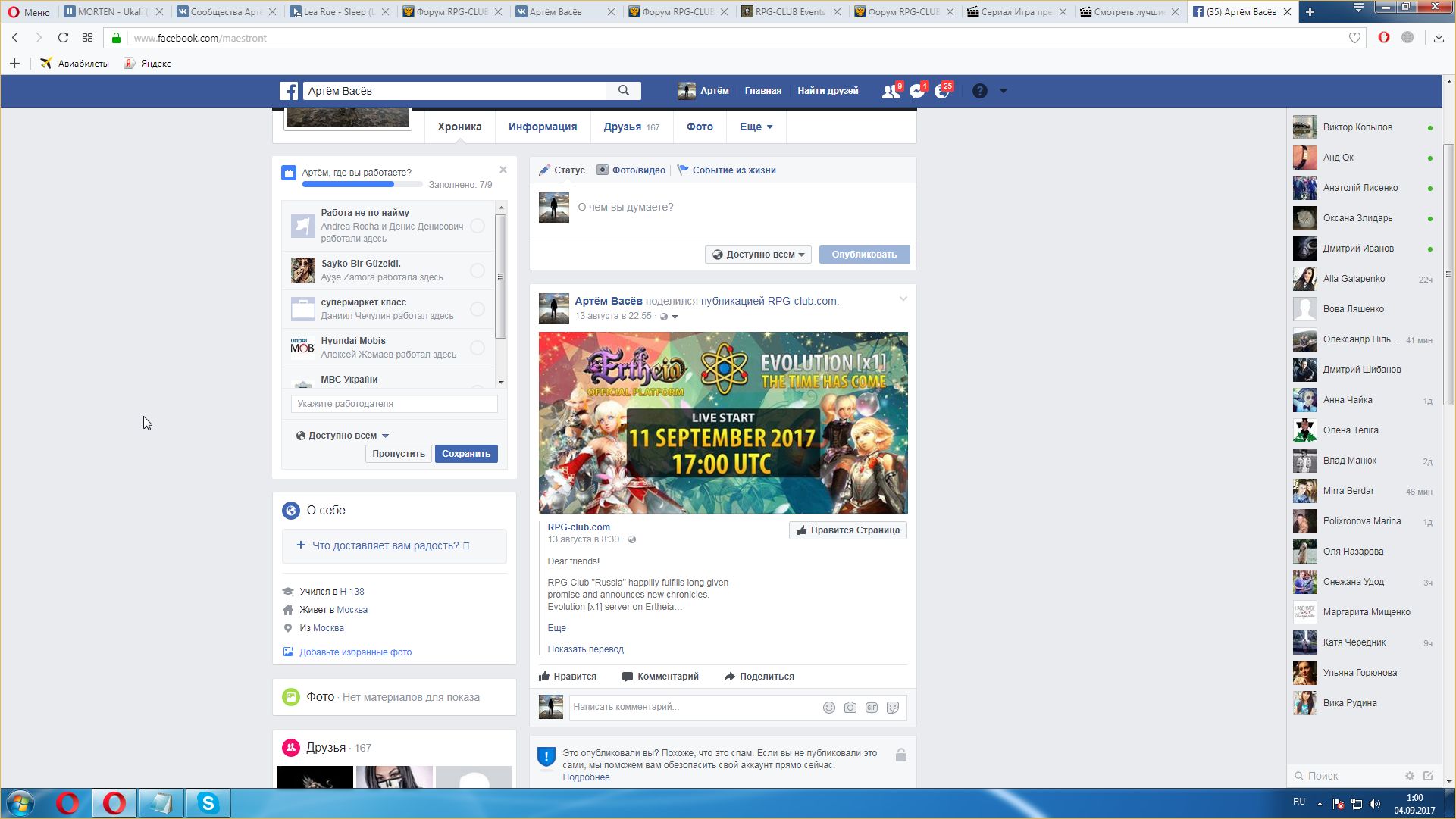The height and width of the screenshot is (819, 1456).
Task: Select the 'Событие из жизни' composer tab
Action: [x=726, y=170]
